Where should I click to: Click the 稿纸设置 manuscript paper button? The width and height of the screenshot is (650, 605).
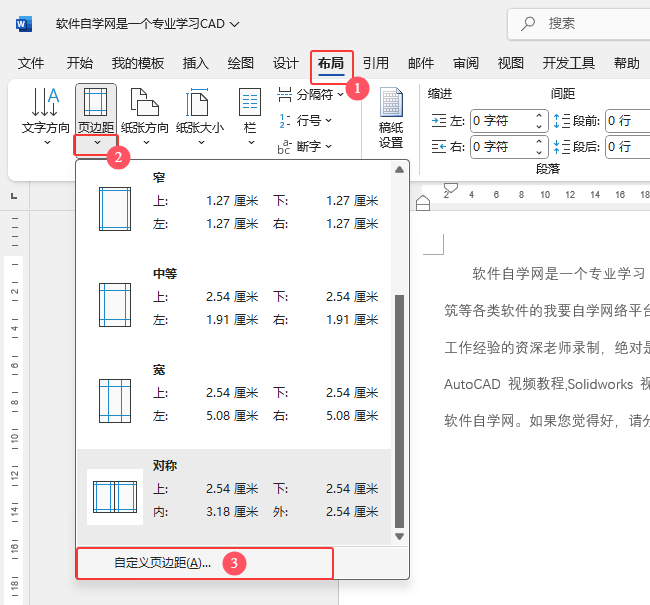tap(391, 118)
